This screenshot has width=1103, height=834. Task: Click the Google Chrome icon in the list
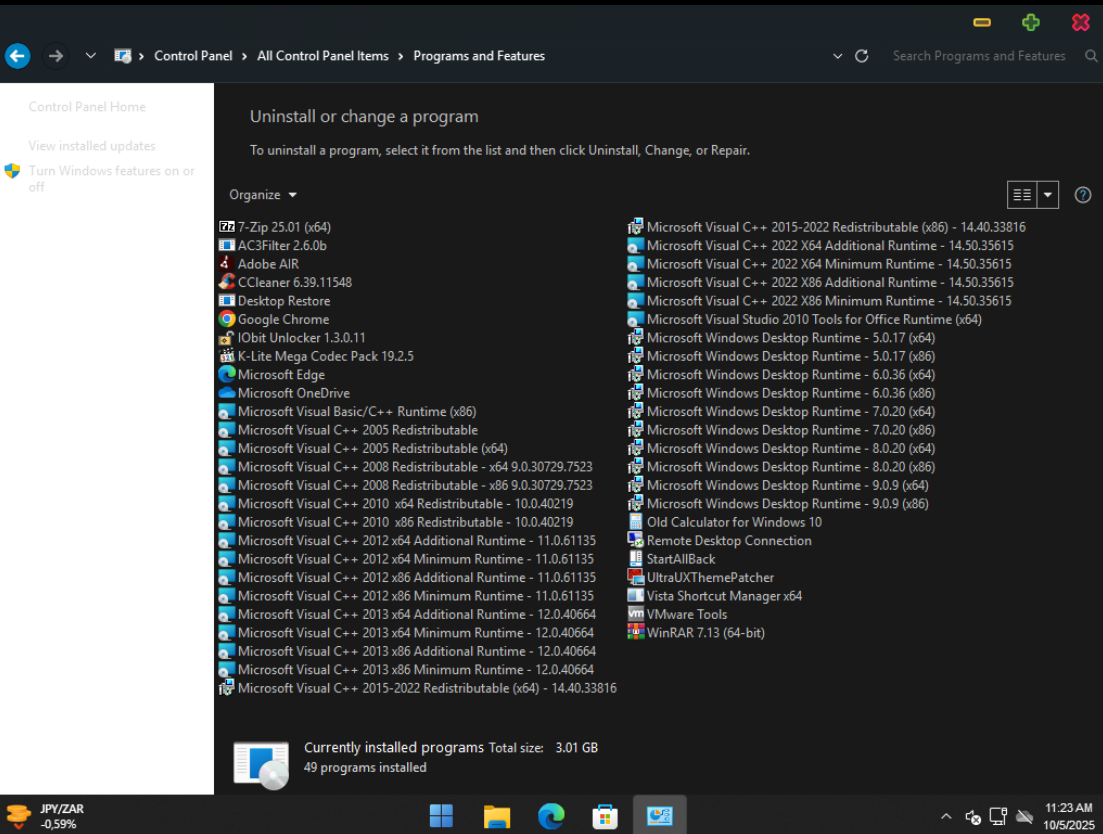[x=227, y=319]
